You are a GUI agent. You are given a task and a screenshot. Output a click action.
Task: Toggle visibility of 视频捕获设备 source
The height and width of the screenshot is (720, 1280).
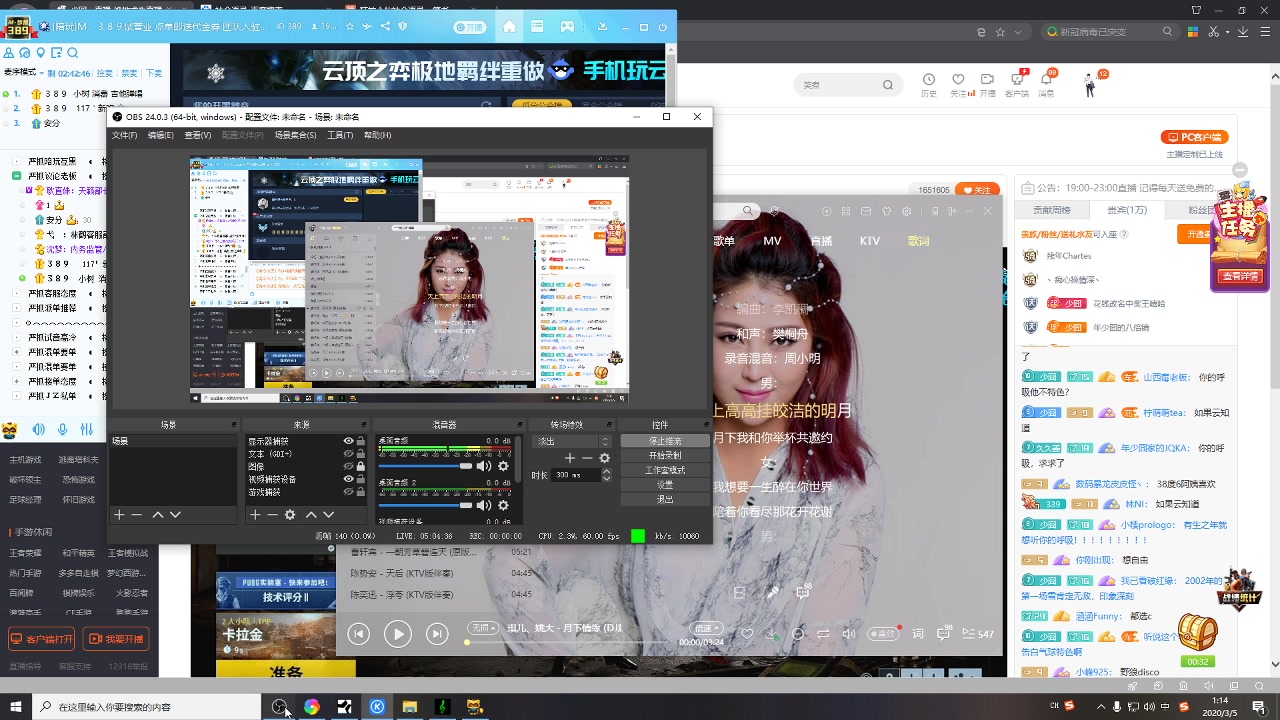pos(349,479)
